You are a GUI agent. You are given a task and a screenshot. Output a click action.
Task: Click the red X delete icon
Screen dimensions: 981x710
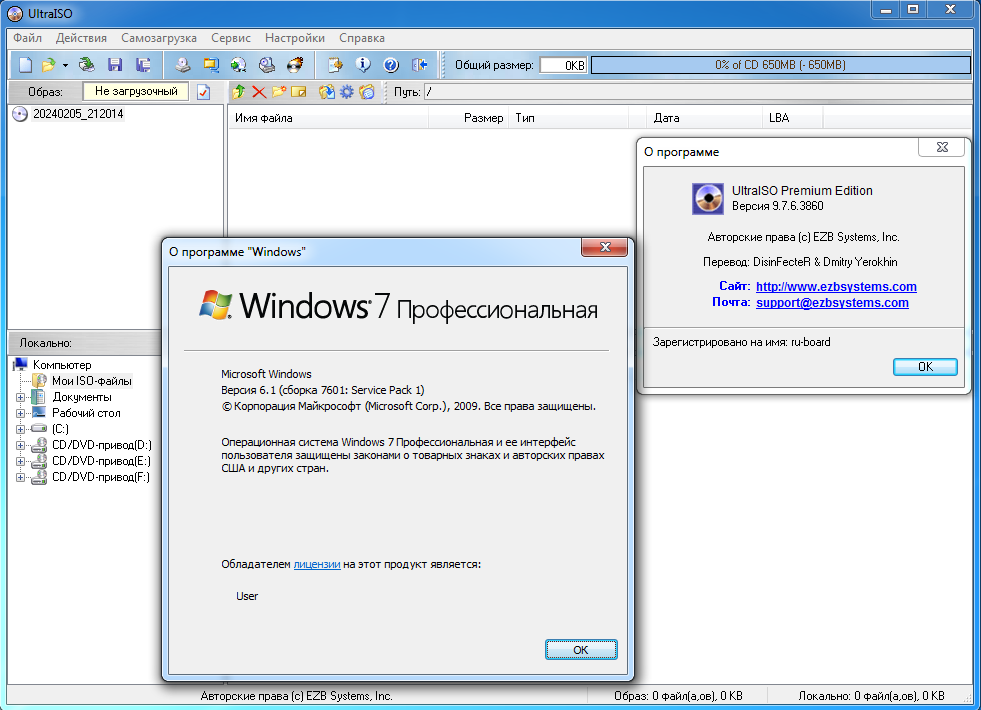(259, 92)
